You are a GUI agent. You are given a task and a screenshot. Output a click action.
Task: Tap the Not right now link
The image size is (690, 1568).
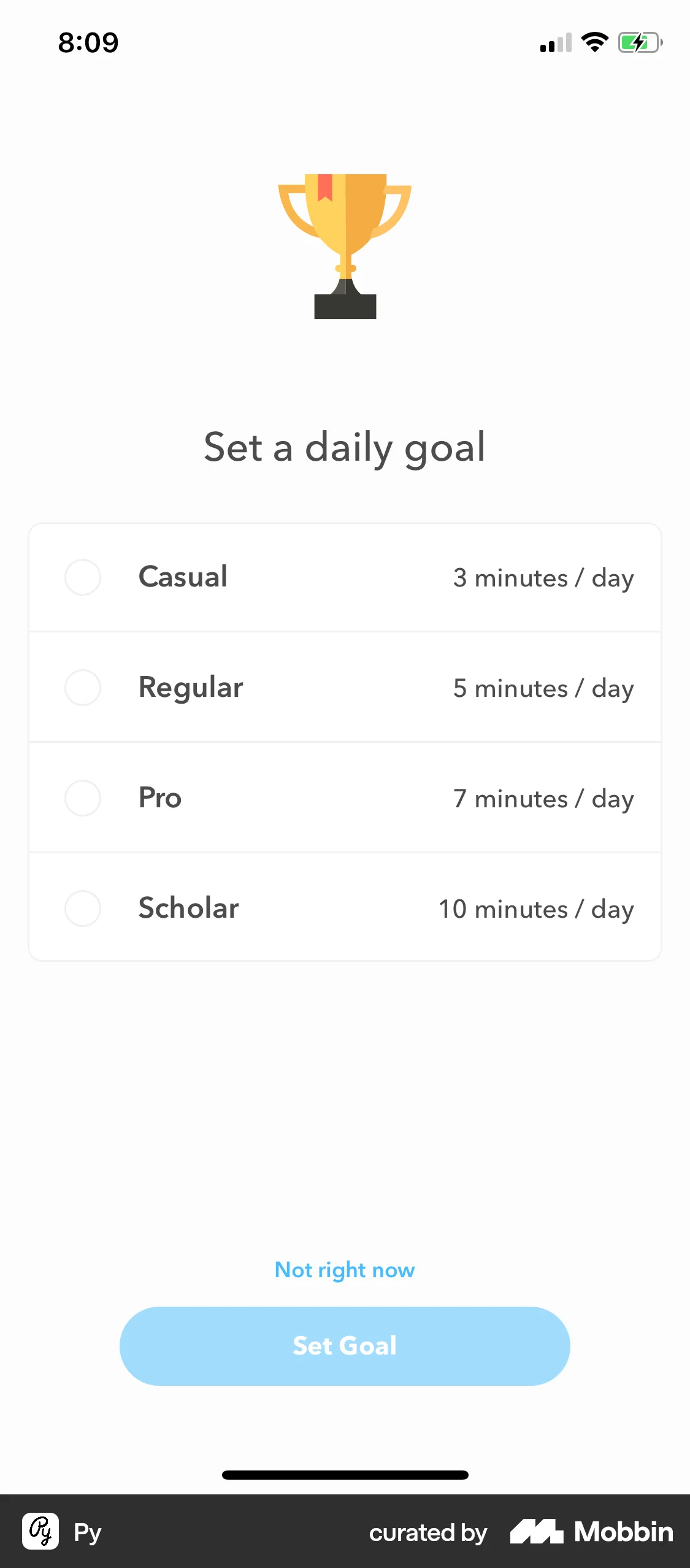(345, 1270)
